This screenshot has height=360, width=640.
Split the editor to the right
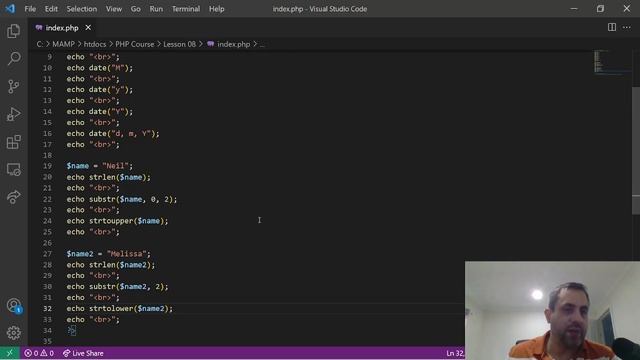click(x=611, y=27)
